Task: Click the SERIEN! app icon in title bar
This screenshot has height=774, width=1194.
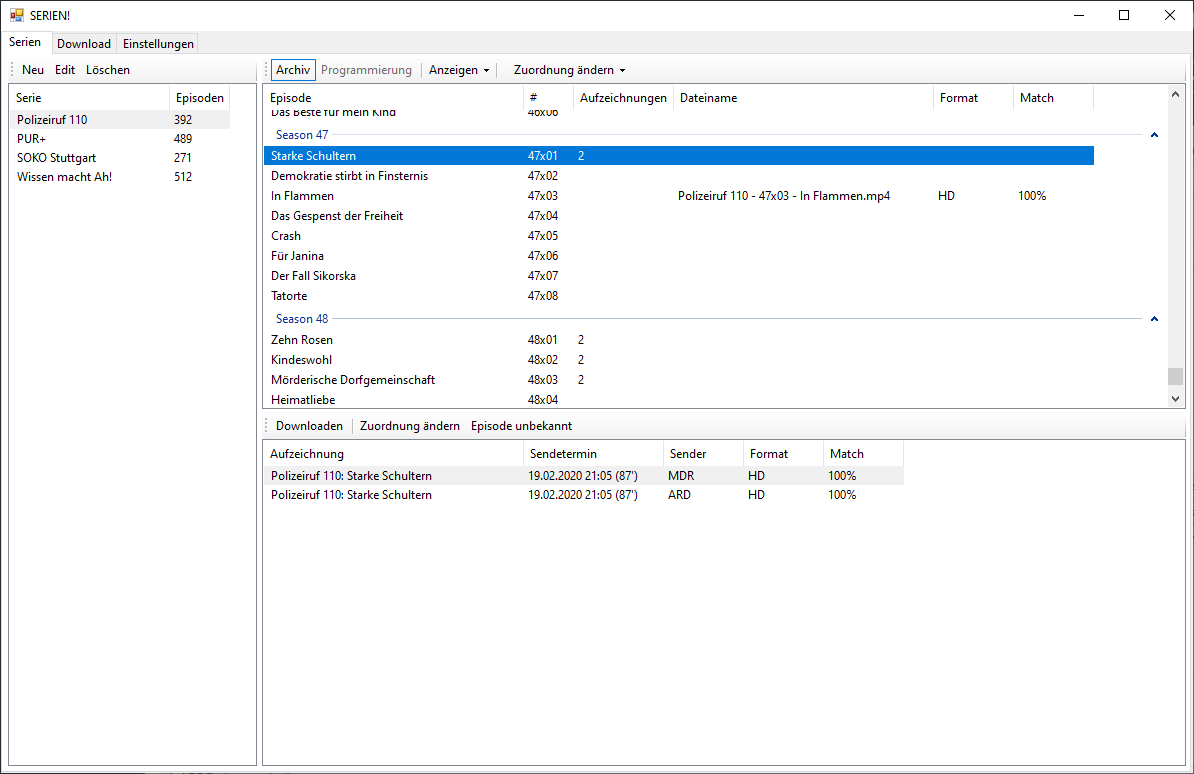Action: click(x=16, y=15)
